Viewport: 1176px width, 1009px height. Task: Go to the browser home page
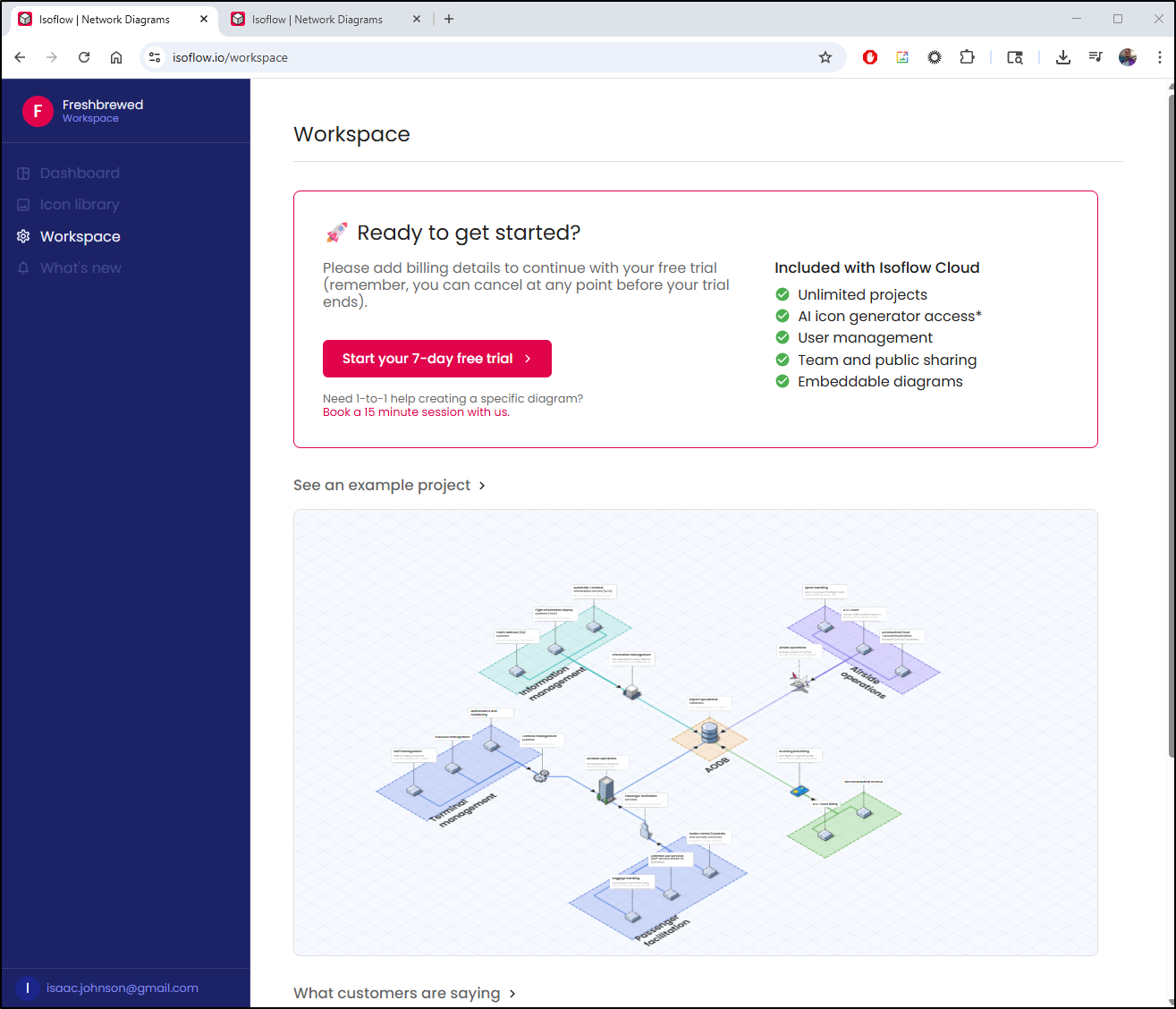click(116, 57)
